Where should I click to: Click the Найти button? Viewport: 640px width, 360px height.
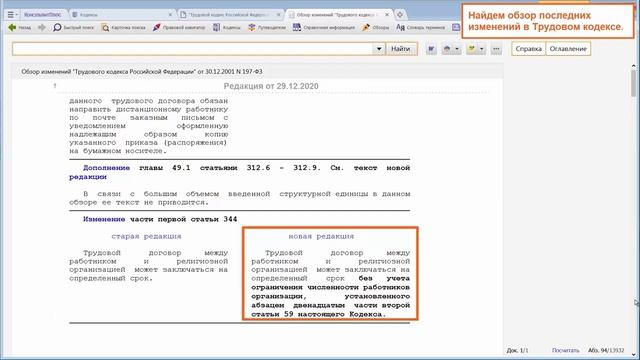click(x=401, y=49)
